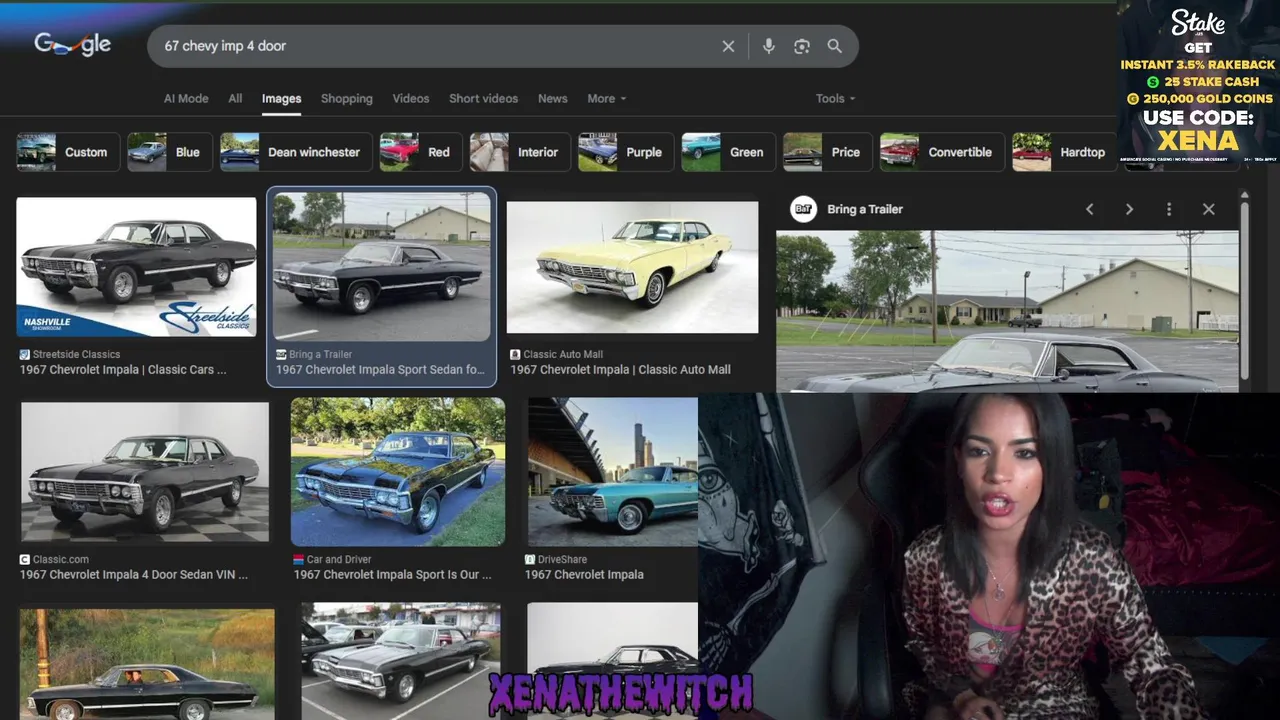The image size is (1280, 720).
Task: Open the Shopping tab
Action: point(346,98)
